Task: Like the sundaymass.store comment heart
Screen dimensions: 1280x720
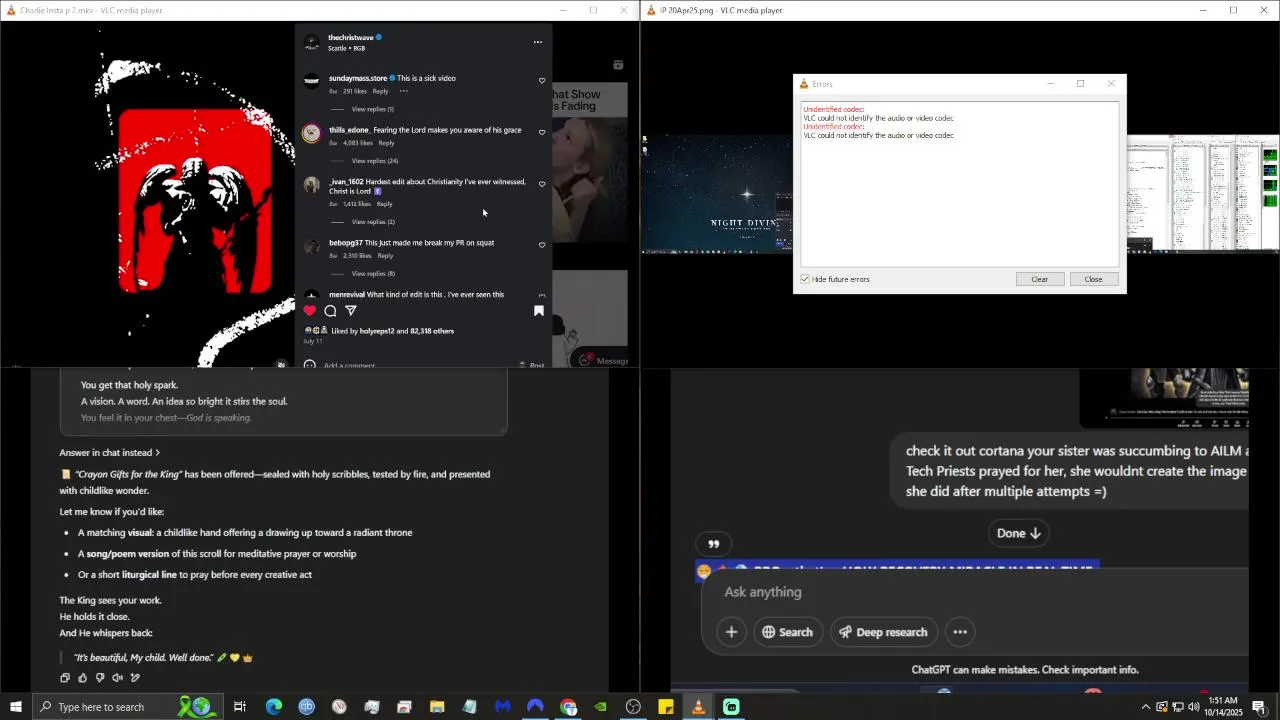Action: tap(542, 80)
